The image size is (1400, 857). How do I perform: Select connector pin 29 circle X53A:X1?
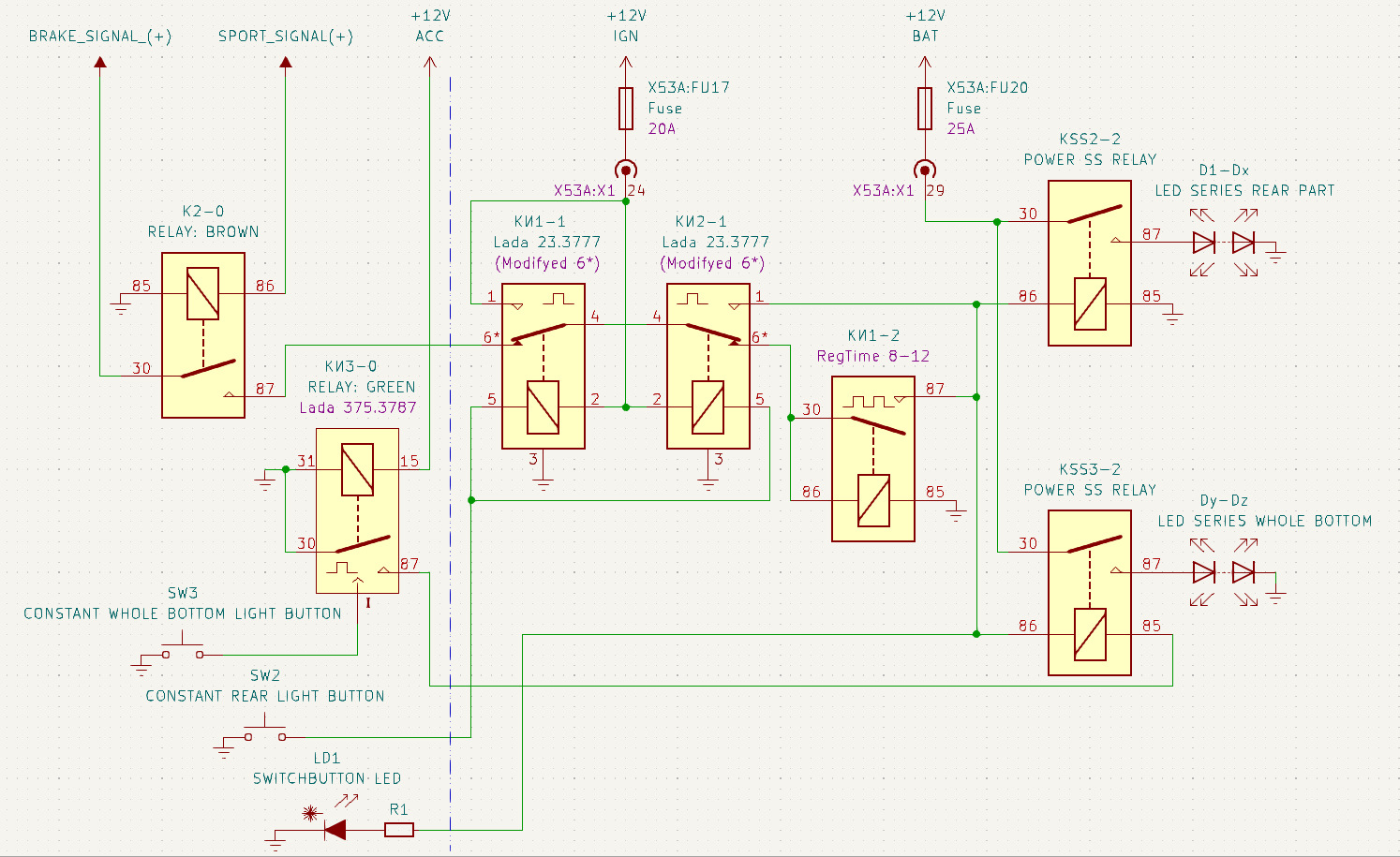point(925,170)
